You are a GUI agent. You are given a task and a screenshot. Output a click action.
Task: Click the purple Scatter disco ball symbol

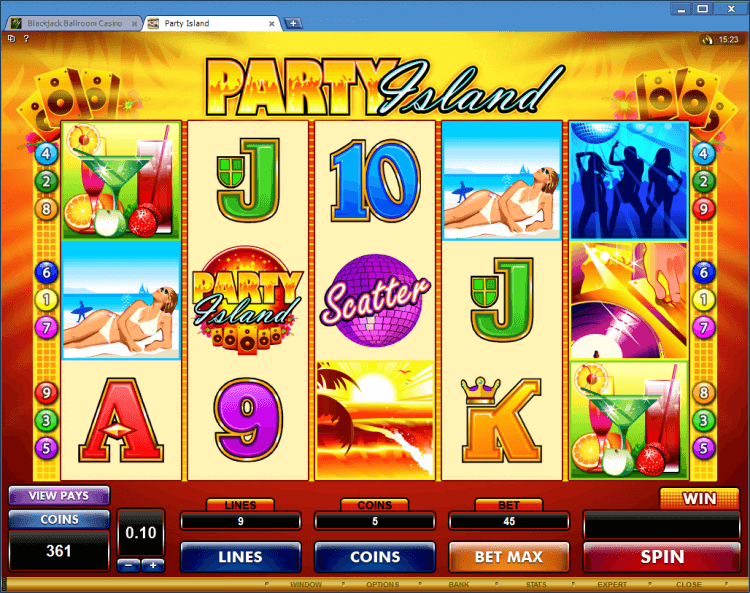375,300
